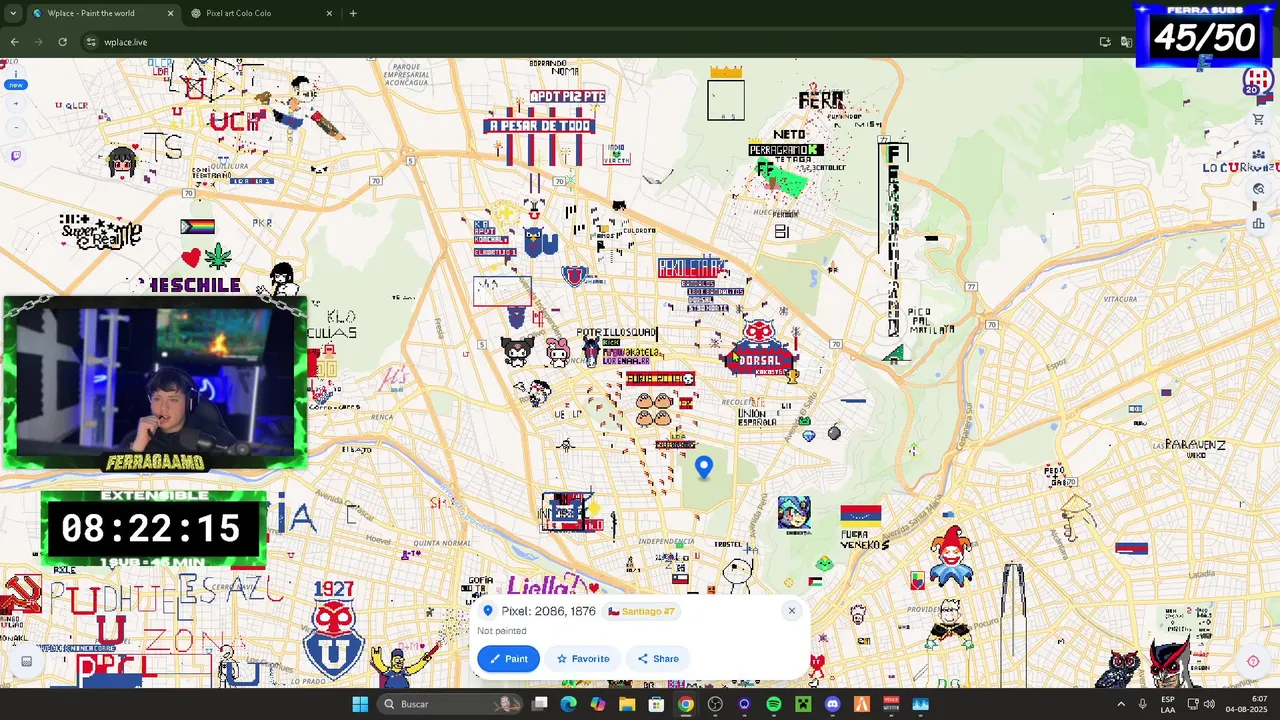
Task: Open the ESP LAA language switcher
Action: 1168,704
